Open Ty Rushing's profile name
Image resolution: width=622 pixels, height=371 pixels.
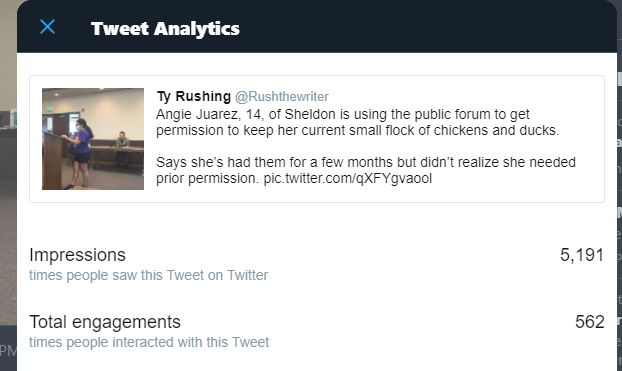pyautogui.click(x=194, y=96)
